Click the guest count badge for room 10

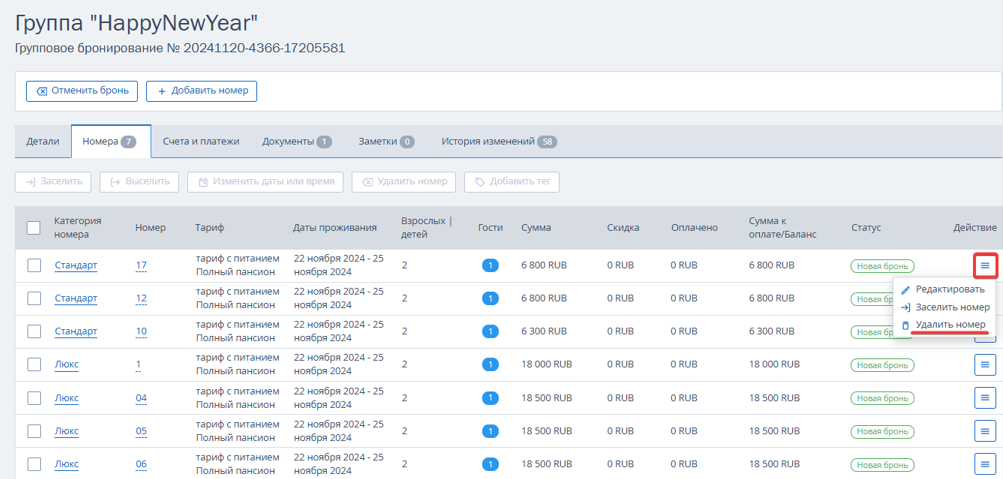[490, 331]
